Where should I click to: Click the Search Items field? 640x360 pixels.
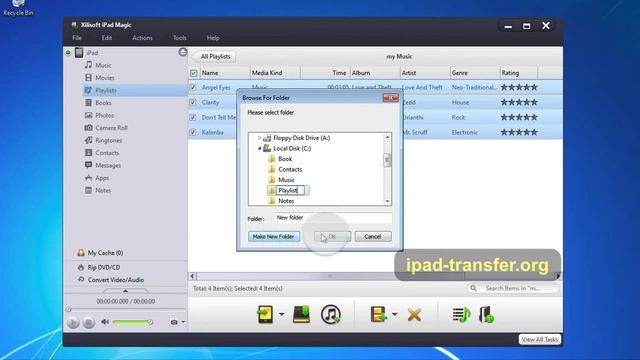pos(513,288)
